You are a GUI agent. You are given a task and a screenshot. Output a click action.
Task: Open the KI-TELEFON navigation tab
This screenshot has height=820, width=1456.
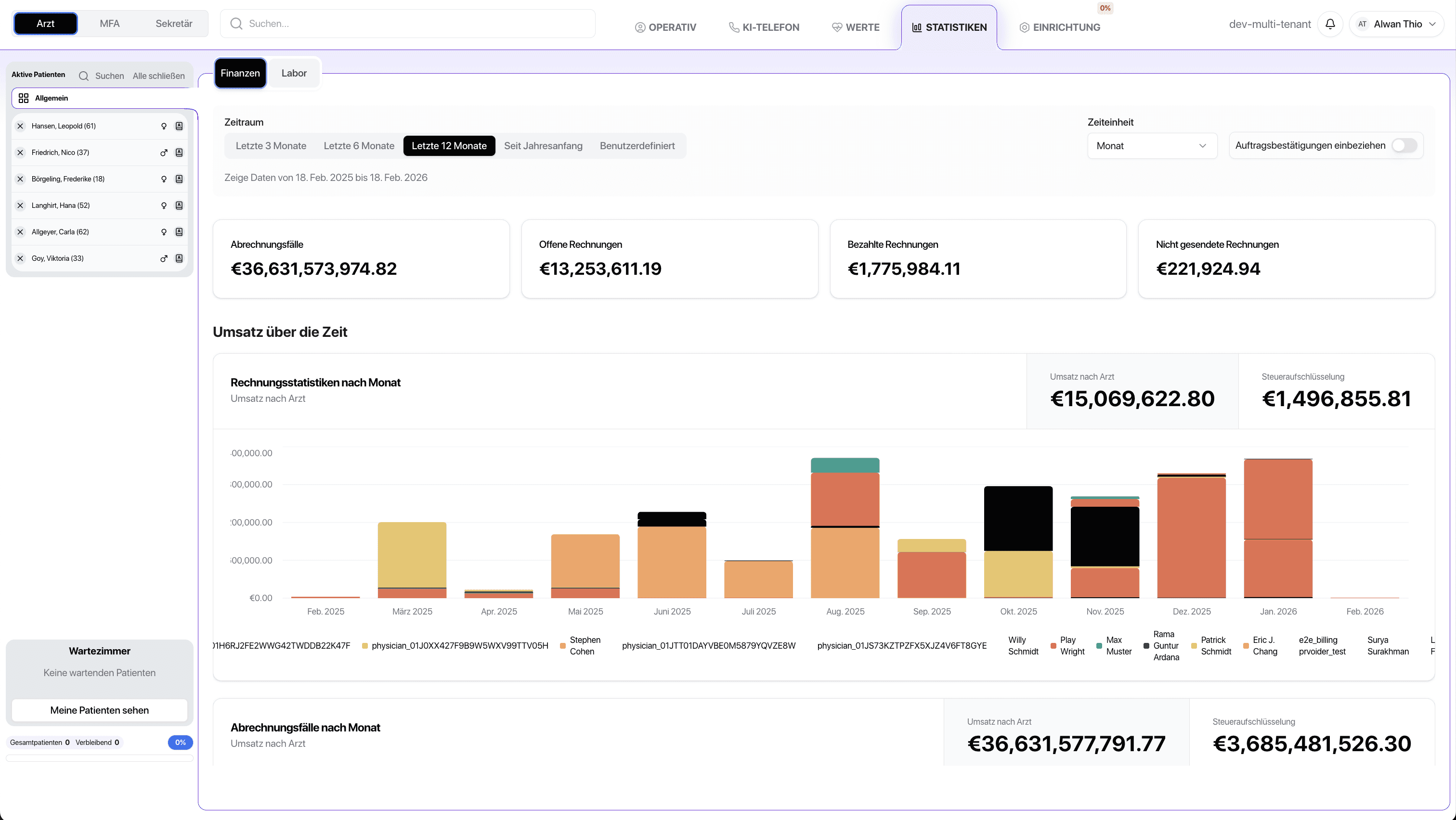point(764,27)
